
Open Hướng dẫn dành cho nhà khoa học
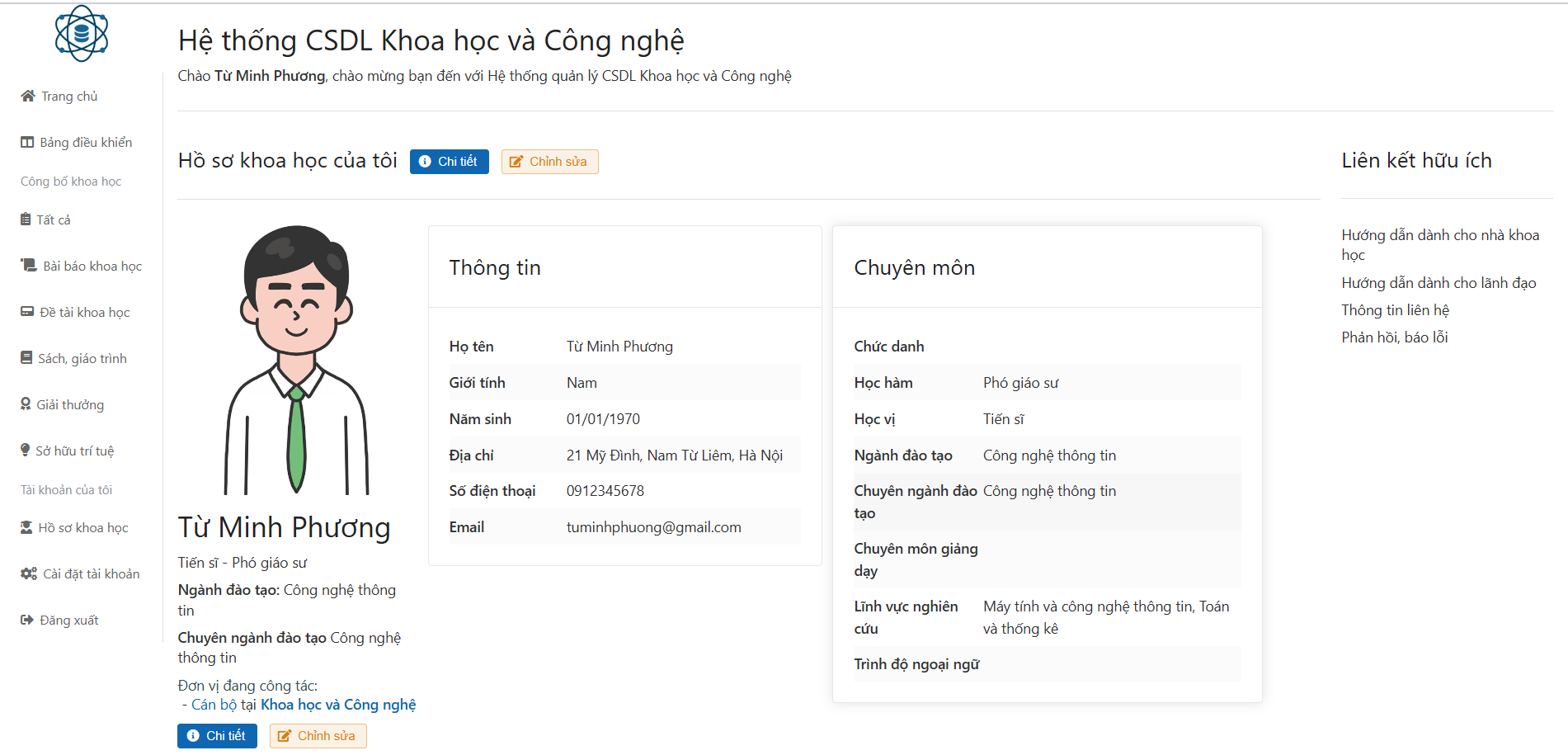(x=1439, y=244)
